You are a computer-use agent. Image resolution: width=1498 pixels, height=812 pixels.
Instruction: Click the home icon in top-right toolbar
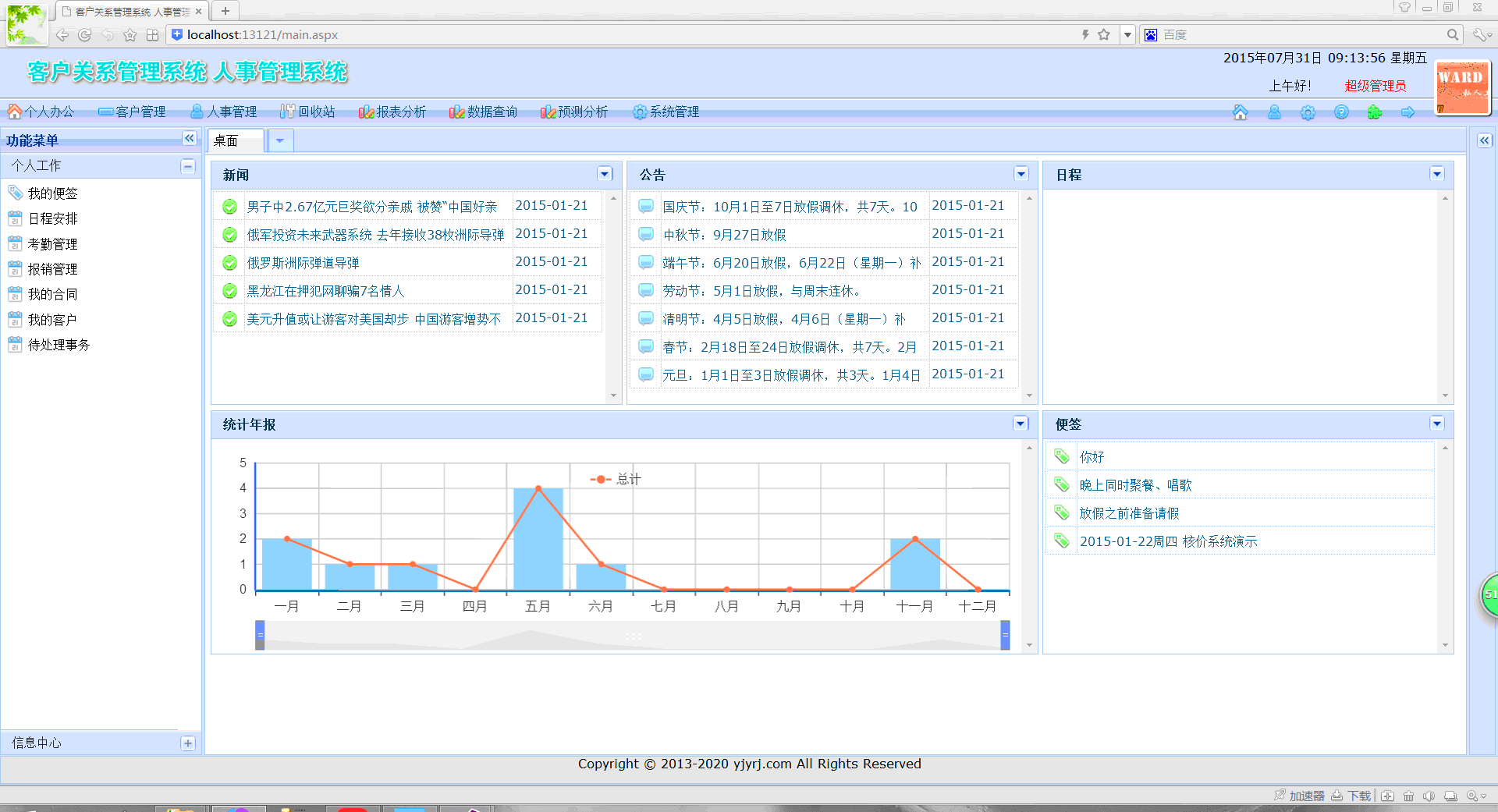1240,112
